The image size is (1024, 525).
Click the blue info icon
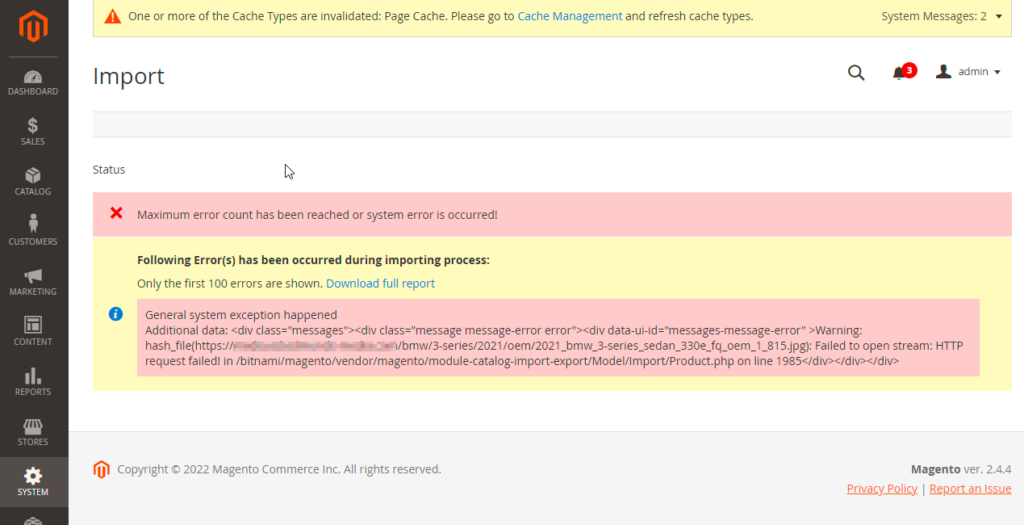tap(116, 314)
